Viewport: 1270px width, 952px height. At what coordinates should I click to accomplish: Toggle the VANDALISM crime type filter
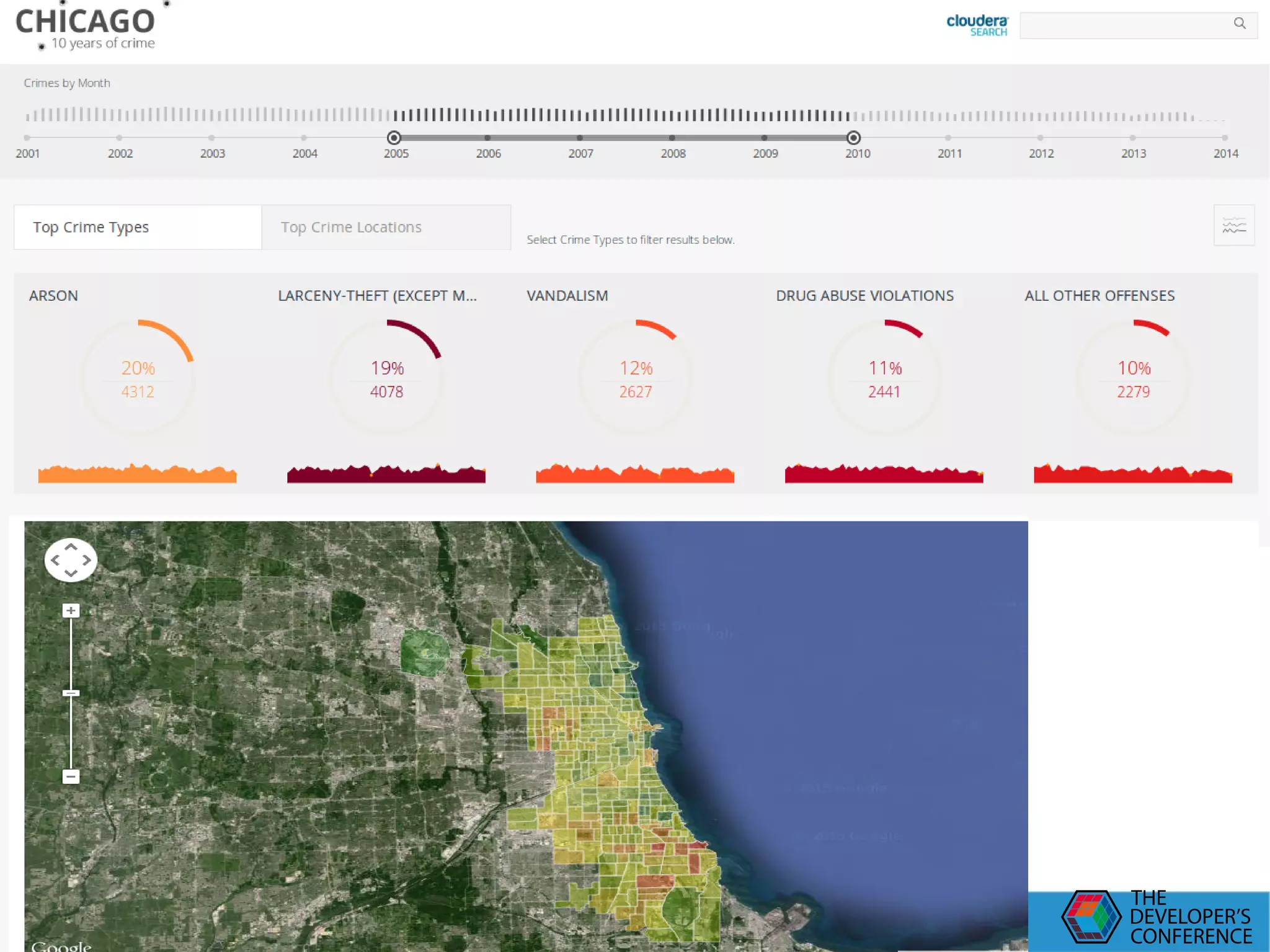635,377
